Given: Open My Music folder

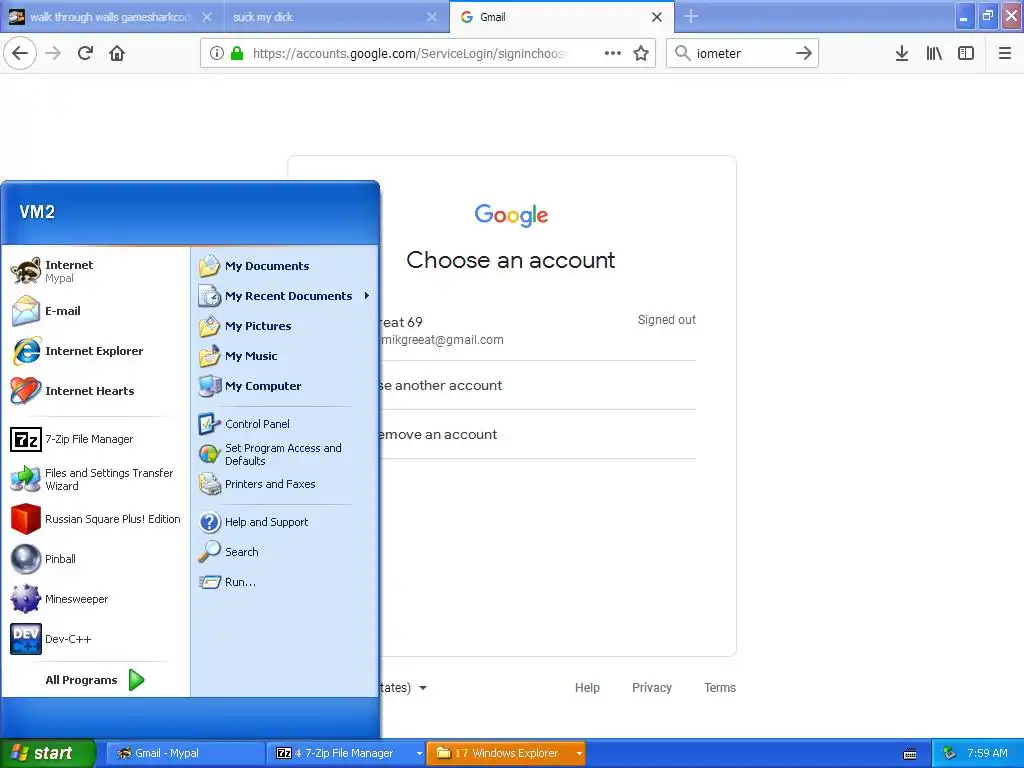Looking at the screenshot, I should pyautogui.click(x=285, y=356).
